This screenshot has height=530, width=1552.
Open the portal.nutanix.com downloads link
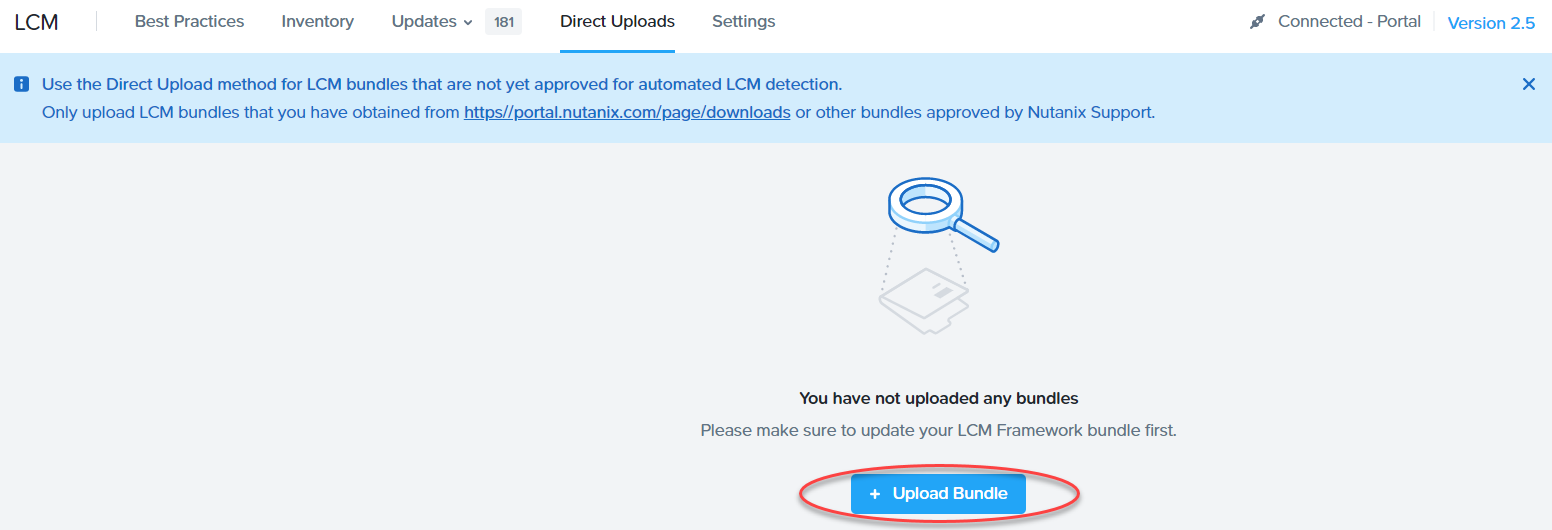pos(627,112)
